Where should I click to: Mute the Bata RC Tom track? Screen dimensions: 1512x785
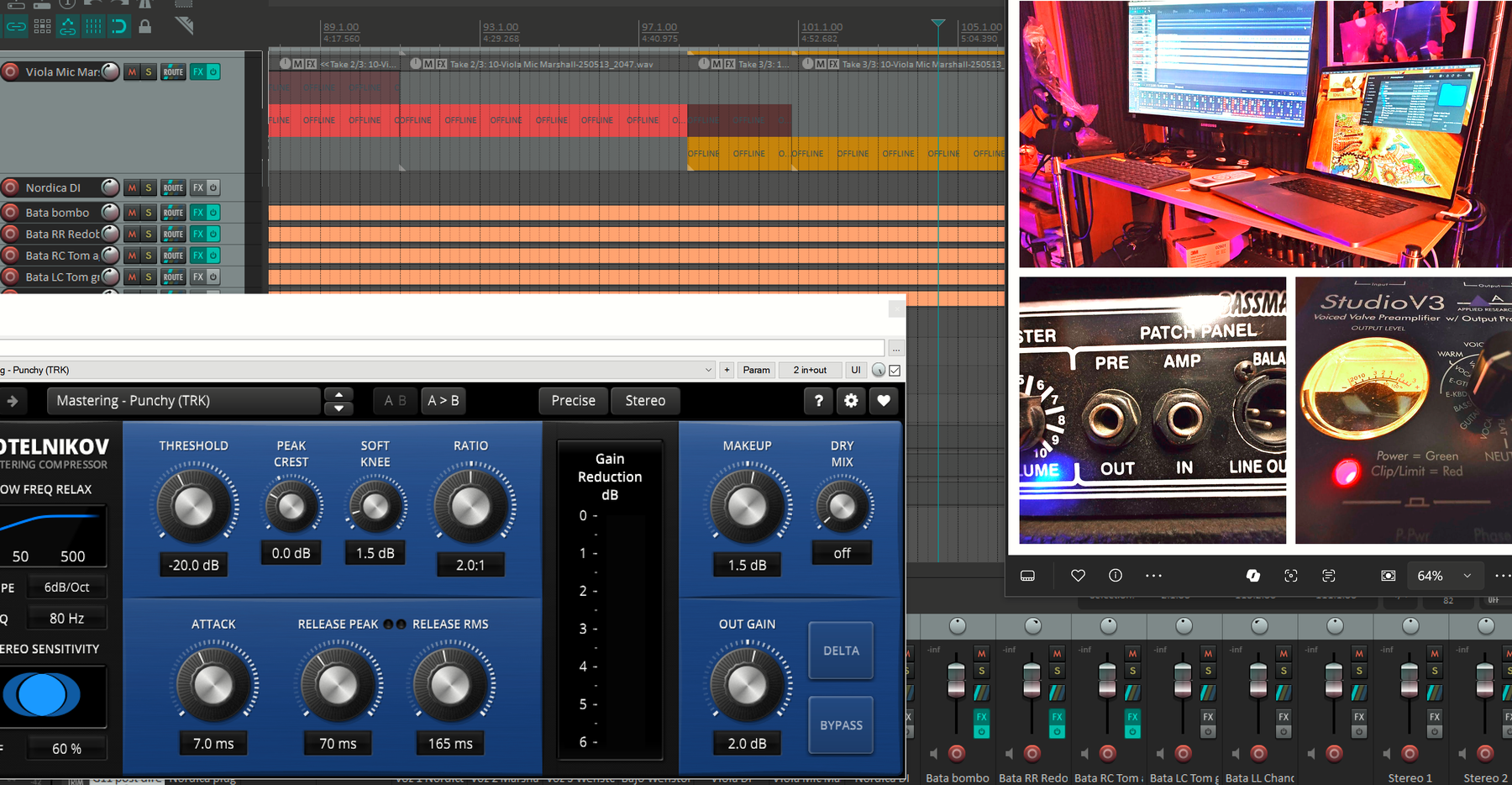pyautogui.click(x=132, y=256)
